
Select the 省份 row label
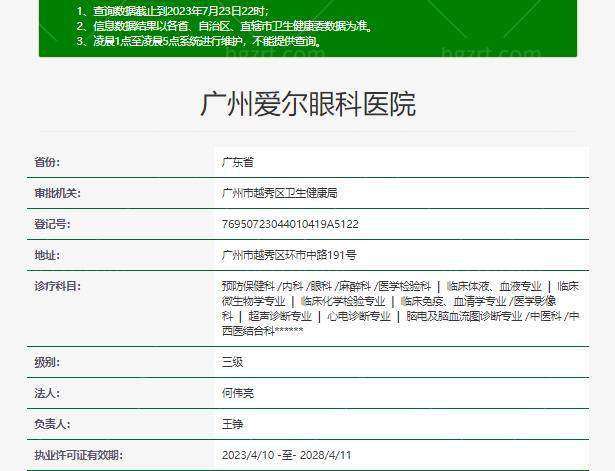pyautogui.click(x=47, y=161)
